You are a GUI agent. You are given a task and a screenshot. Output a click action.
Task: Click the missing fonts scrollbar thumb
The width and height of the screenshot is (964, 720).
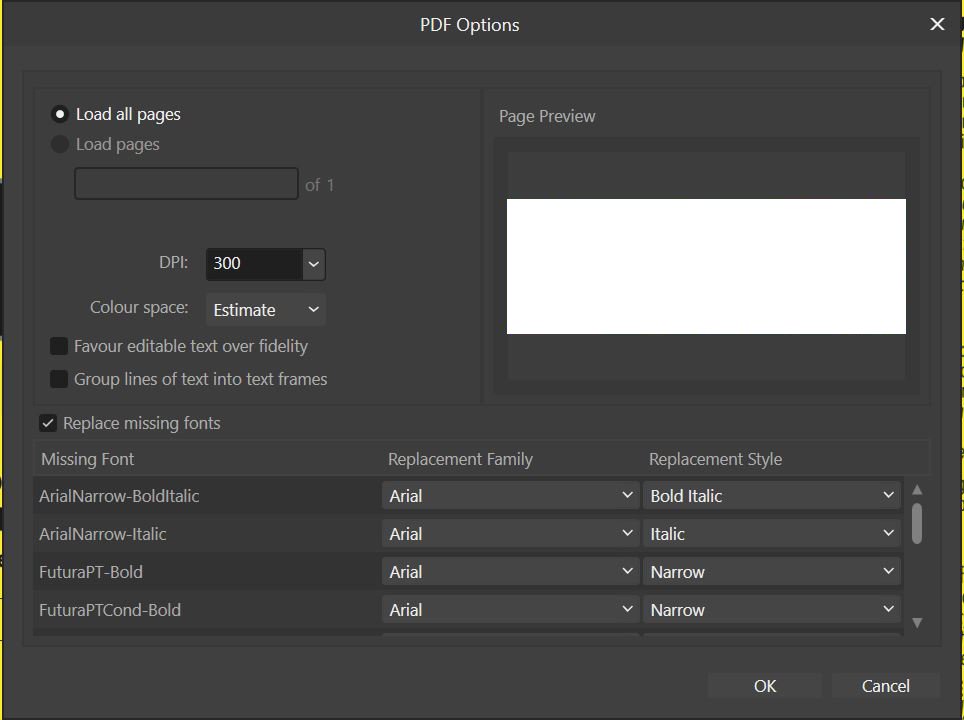click(x=917, y=523)
